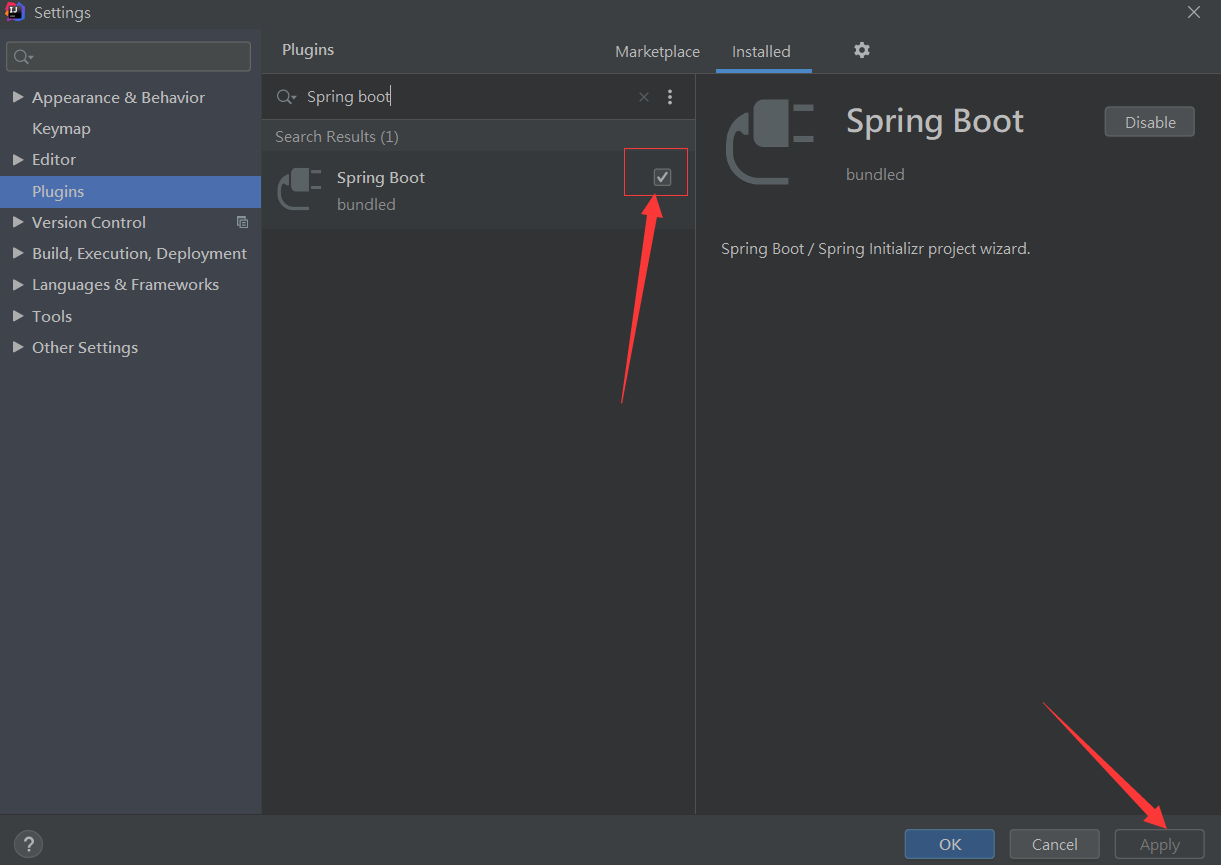Apply the plugin changes
This screenshot has height=865, width=1221.
[x=1159, y=844]
